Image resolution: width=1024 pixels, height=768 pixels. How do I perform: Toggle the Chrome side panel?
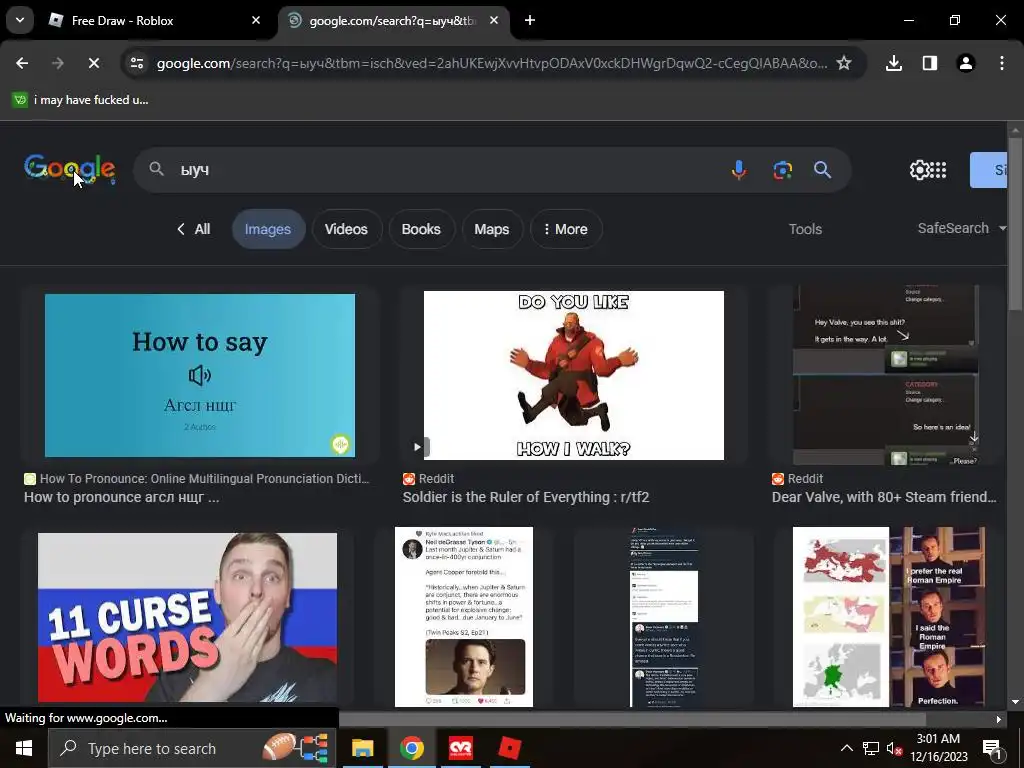930,63
